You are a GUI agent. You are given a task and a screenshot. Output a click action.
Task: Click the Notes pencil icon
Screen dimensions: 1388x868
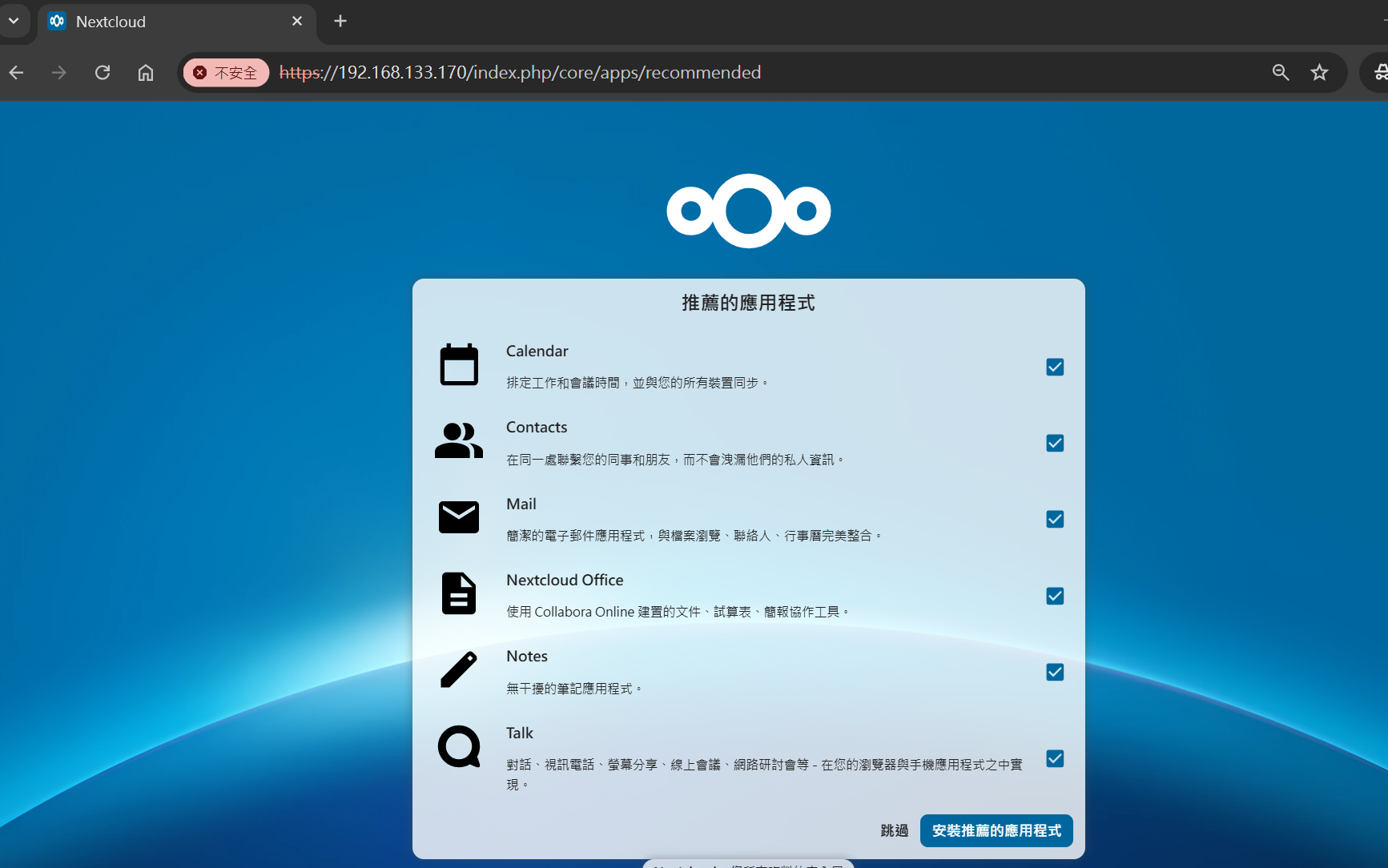point(459,669)
